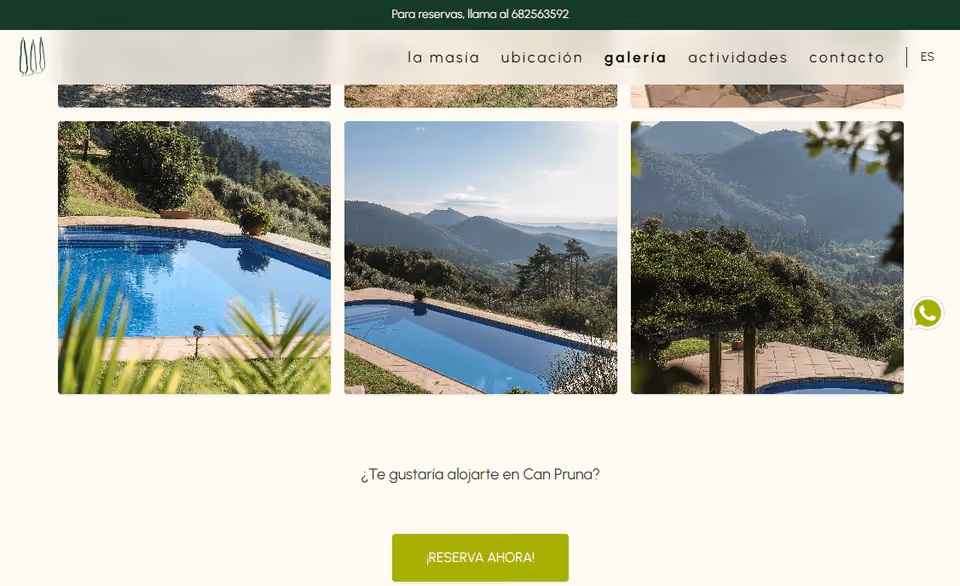This screenshot has height=586, width=960.
Task: Call the reservation number 682563592
Action: click(x=539, y=14)
